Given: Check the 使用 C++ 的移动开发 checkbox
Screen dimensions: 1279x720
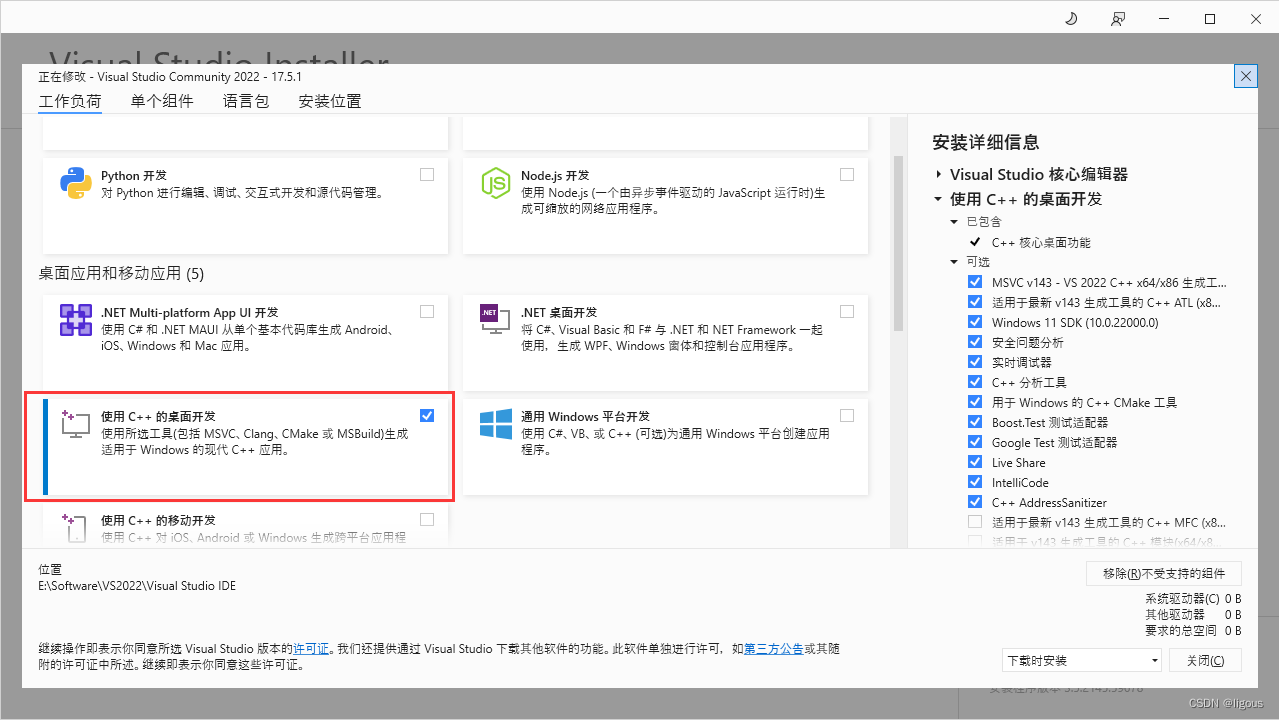Looking at the screenshot, I should click(427, 519).
